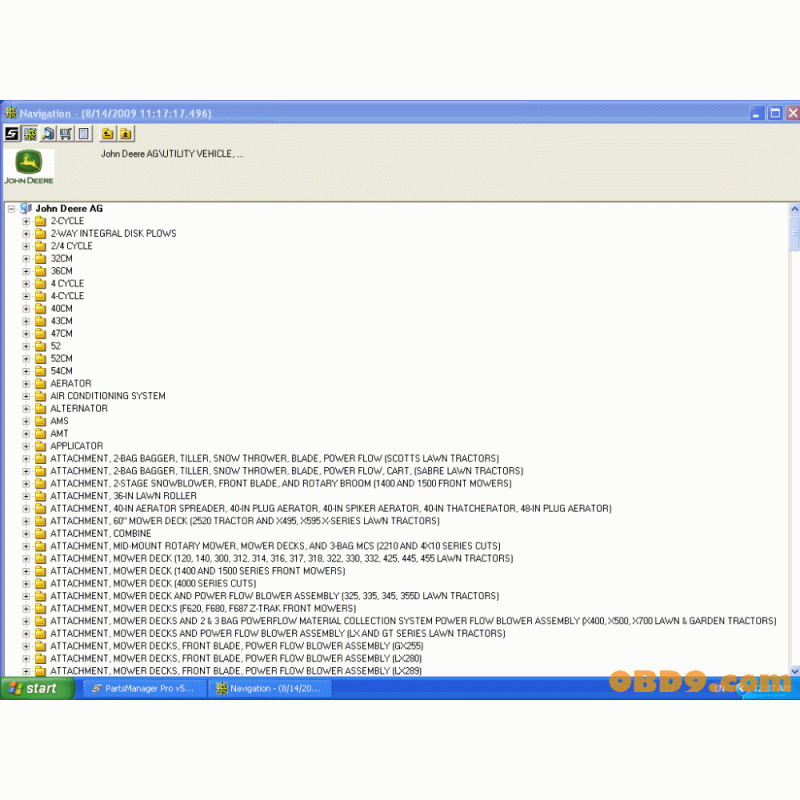This screenshot has height=800, width=800.
Task: Select the APPLICATOR tree item
Action: (x=77, y=446)
